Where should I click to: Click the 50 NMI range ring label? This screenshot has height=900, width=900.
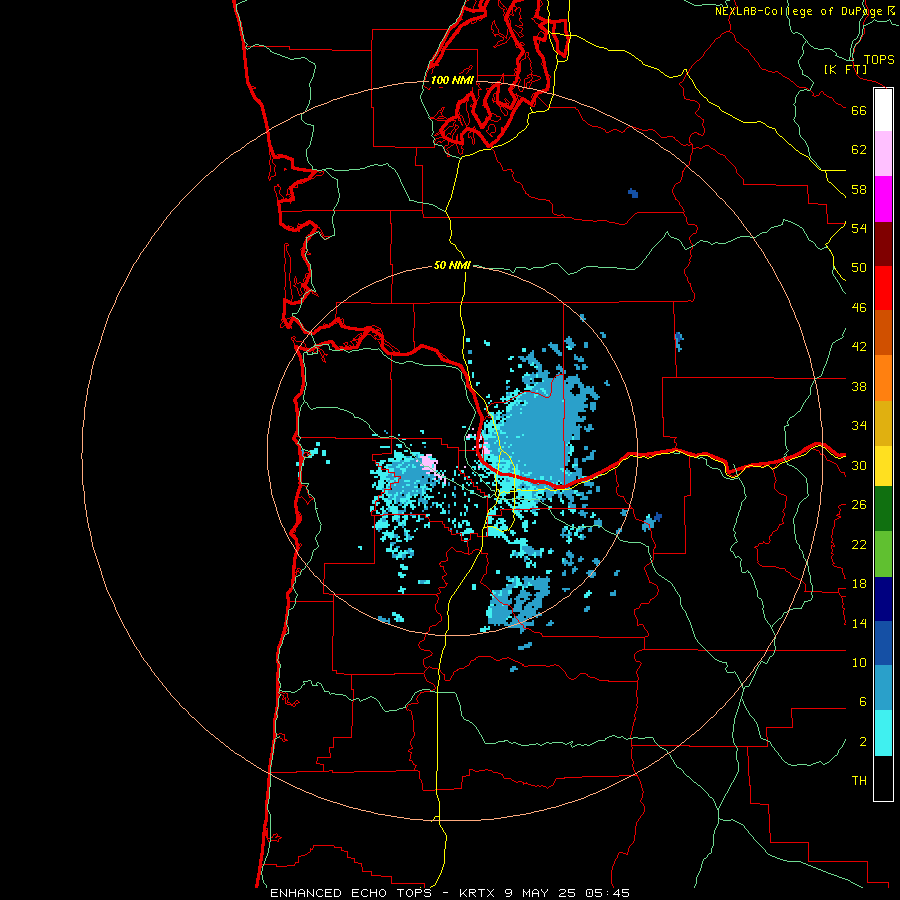452,265
